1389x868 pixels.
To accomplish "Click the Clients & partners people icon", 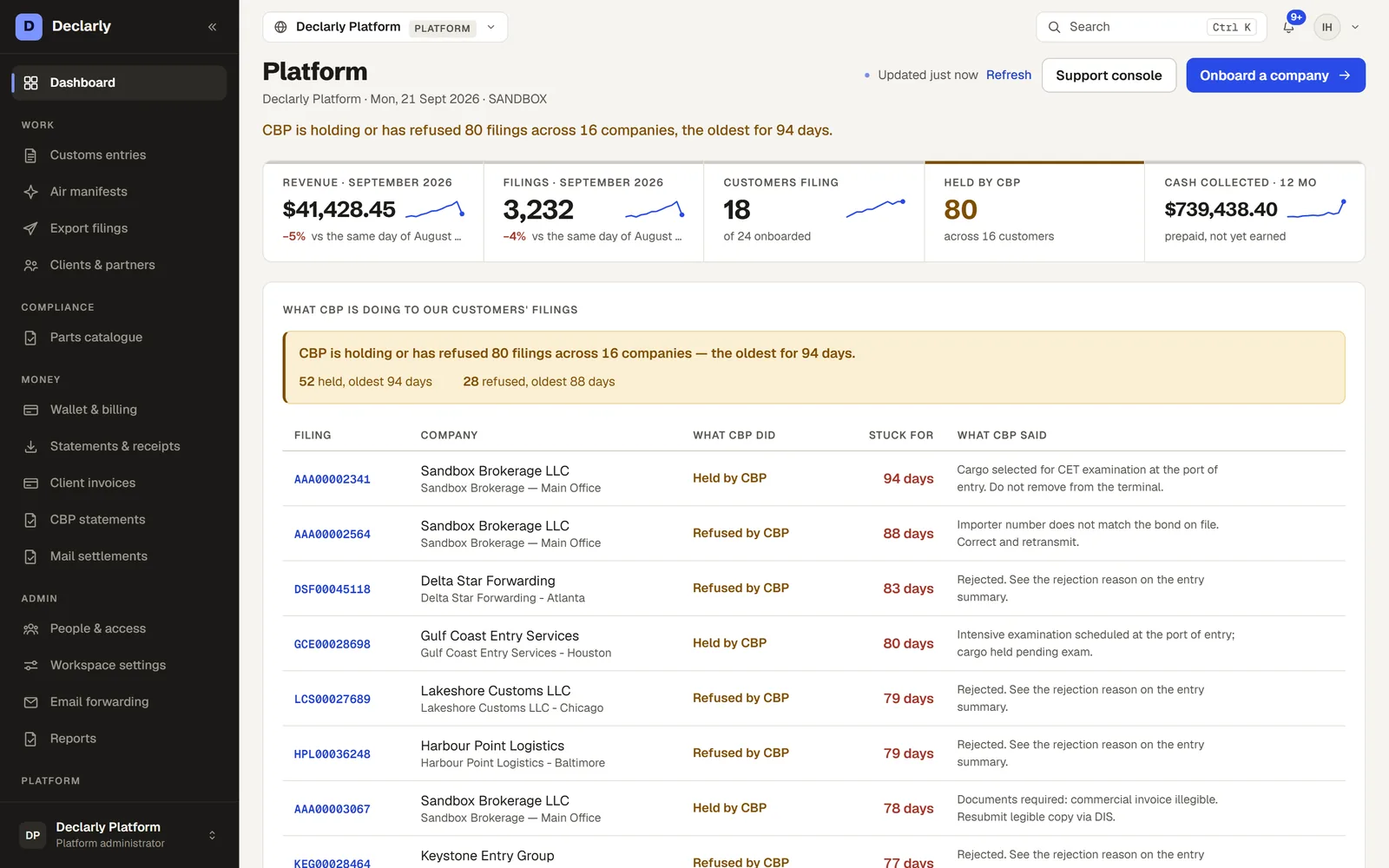I will pyautogui.click(x=30, y=265).
